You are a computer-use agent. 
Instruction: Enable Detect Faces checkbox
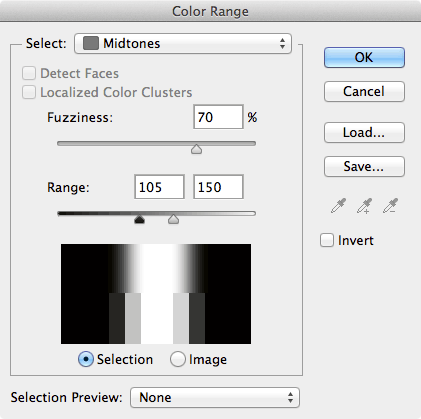tap(29, 73)
